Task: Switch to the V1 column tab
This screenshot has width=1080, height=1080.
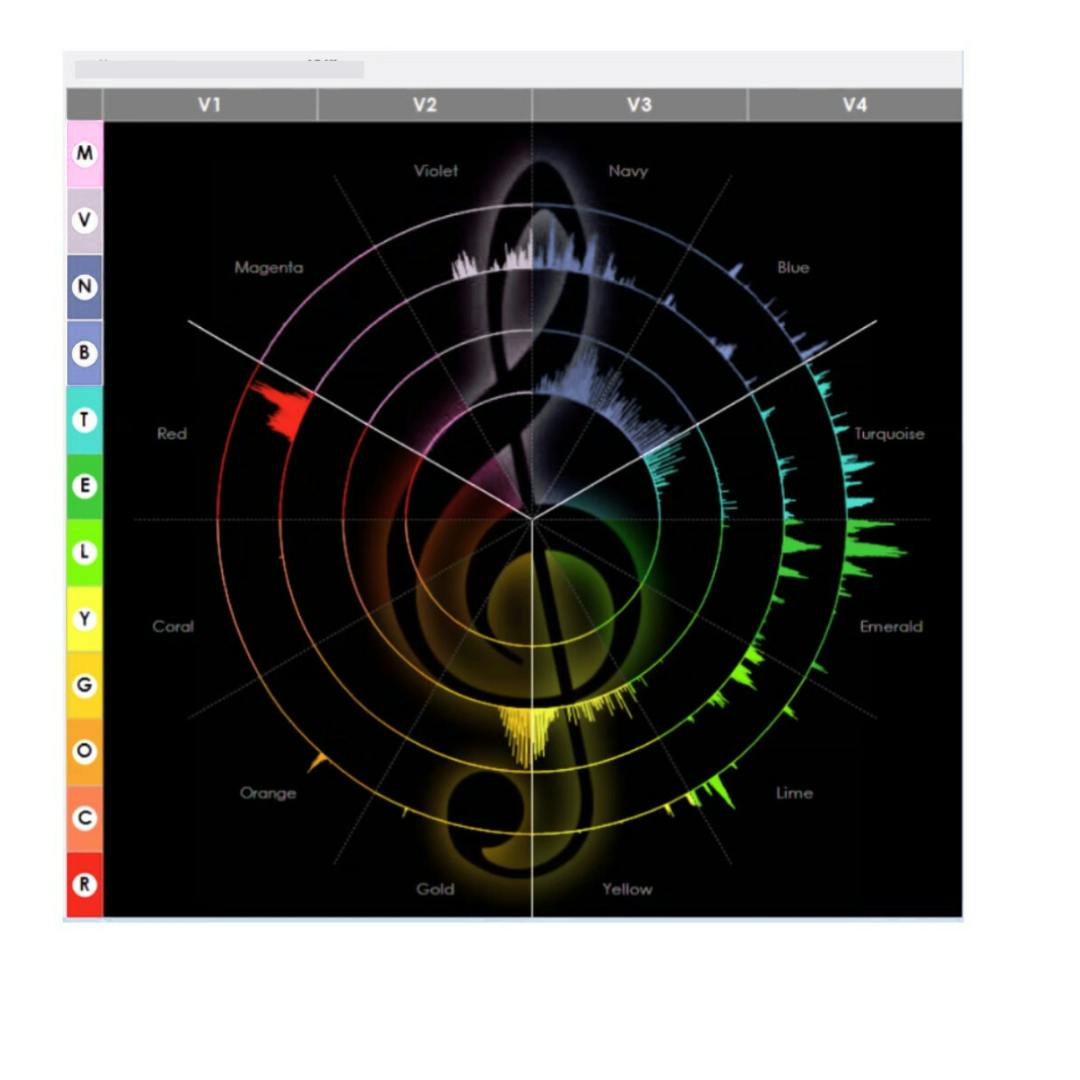Action: (209, 105)
